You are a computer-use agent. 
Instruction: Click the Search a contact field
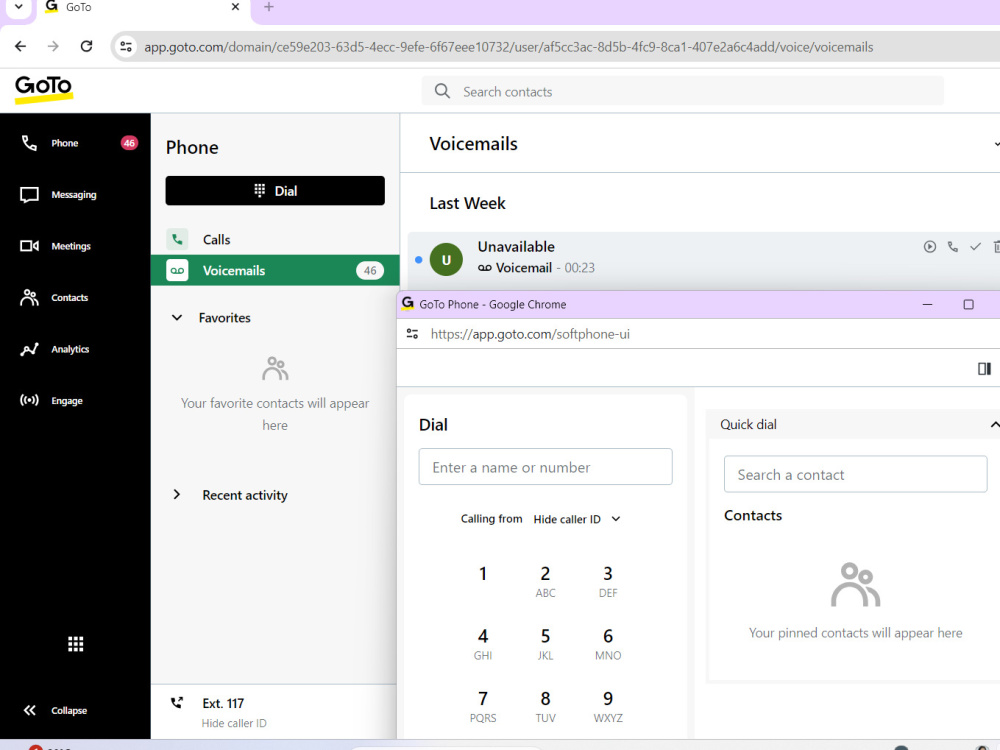(x=855, y=474)
